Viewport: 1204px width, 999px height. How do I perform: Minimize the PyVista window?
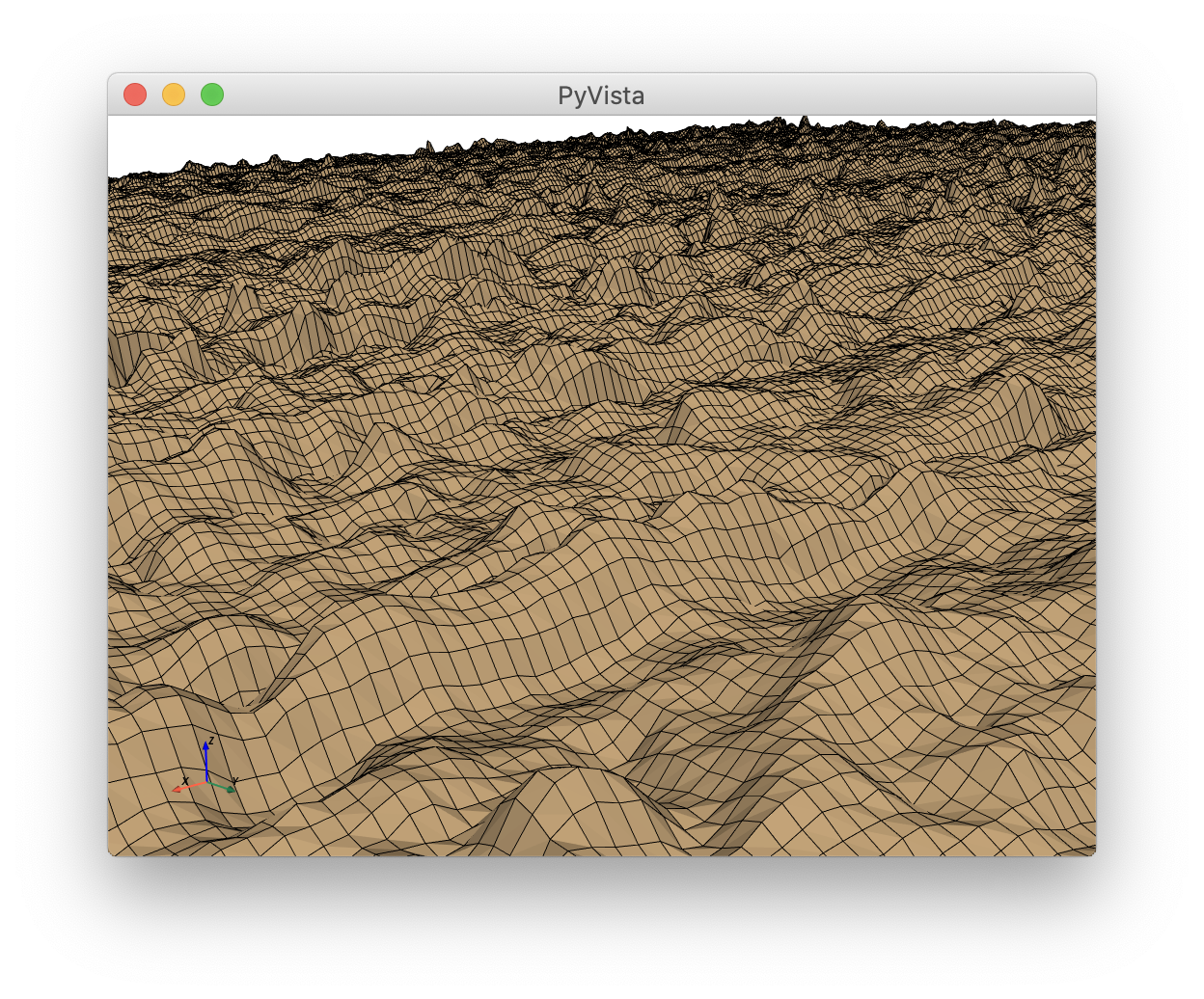174,94
